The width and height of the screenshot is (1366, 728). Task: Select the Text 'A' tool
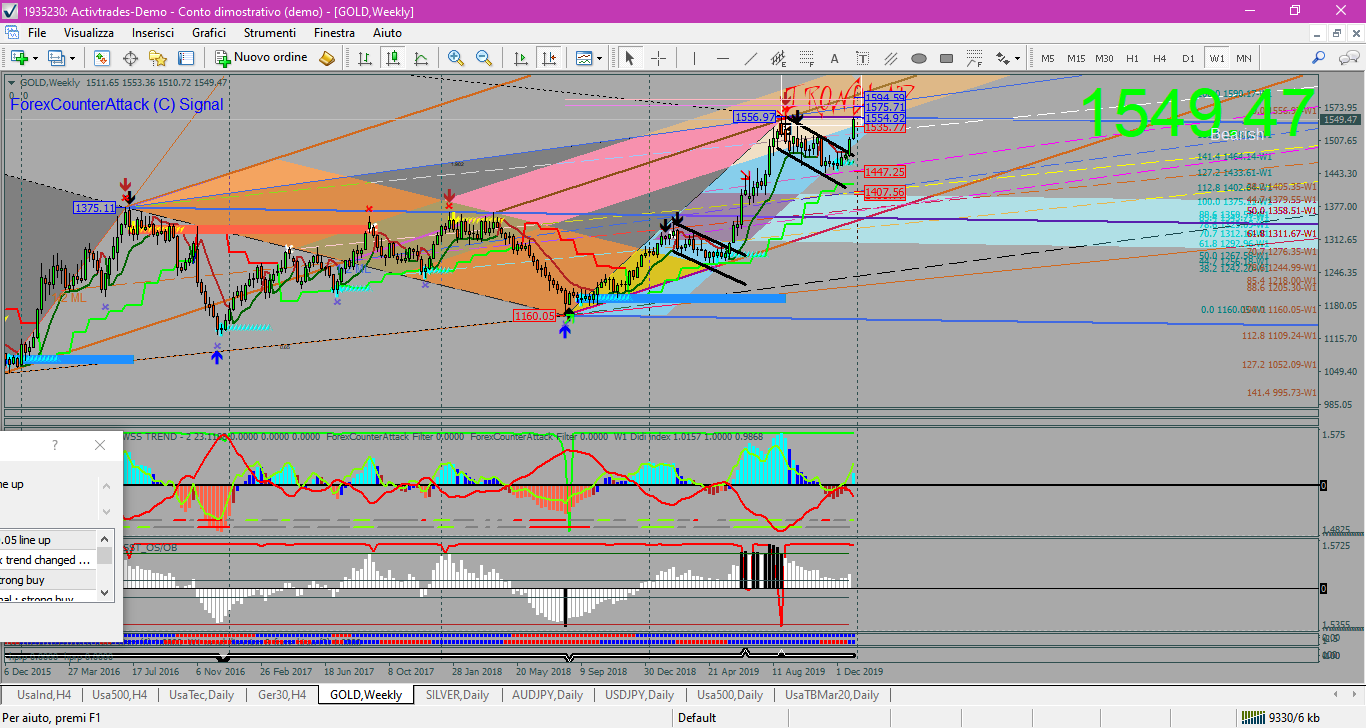click(834, 58)
